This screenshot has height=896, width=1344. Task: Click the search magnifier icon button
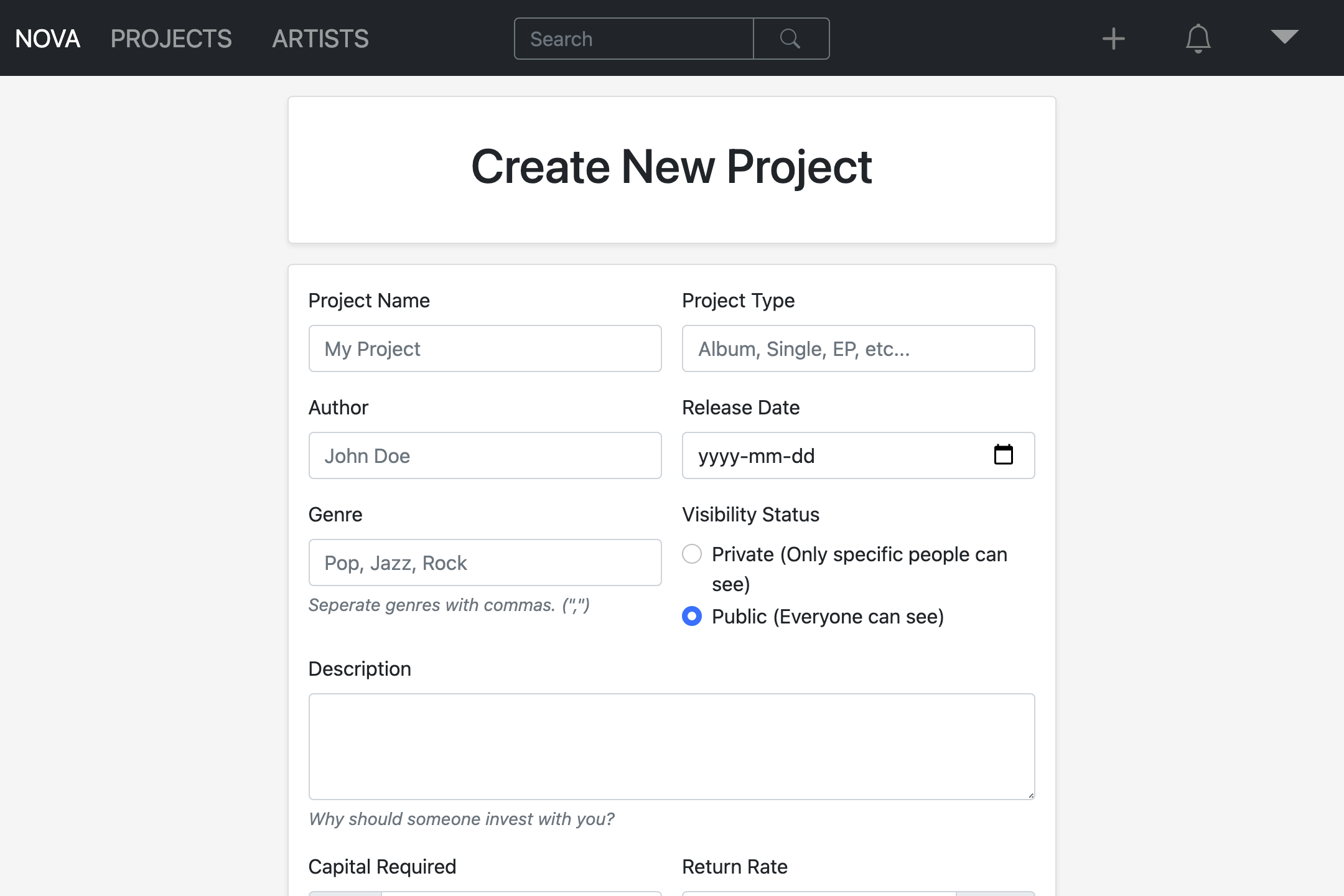pos(791,39)
